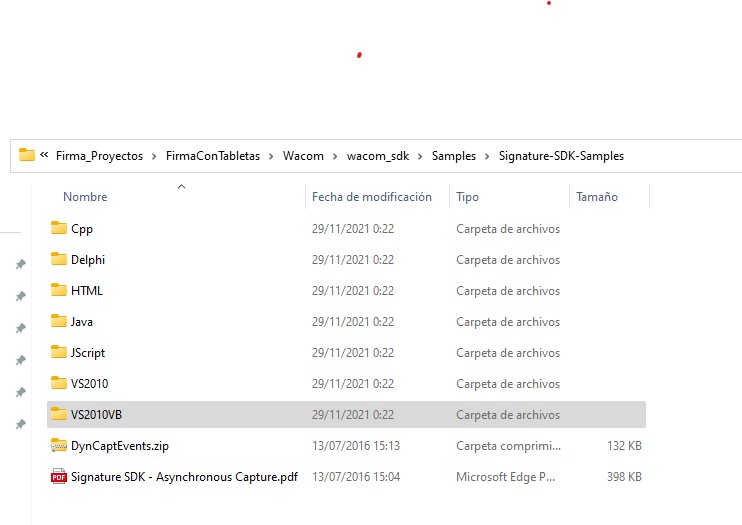Click the 132 KB size value
This screenshot has width=742, height=525.
(x=624, y=446)
